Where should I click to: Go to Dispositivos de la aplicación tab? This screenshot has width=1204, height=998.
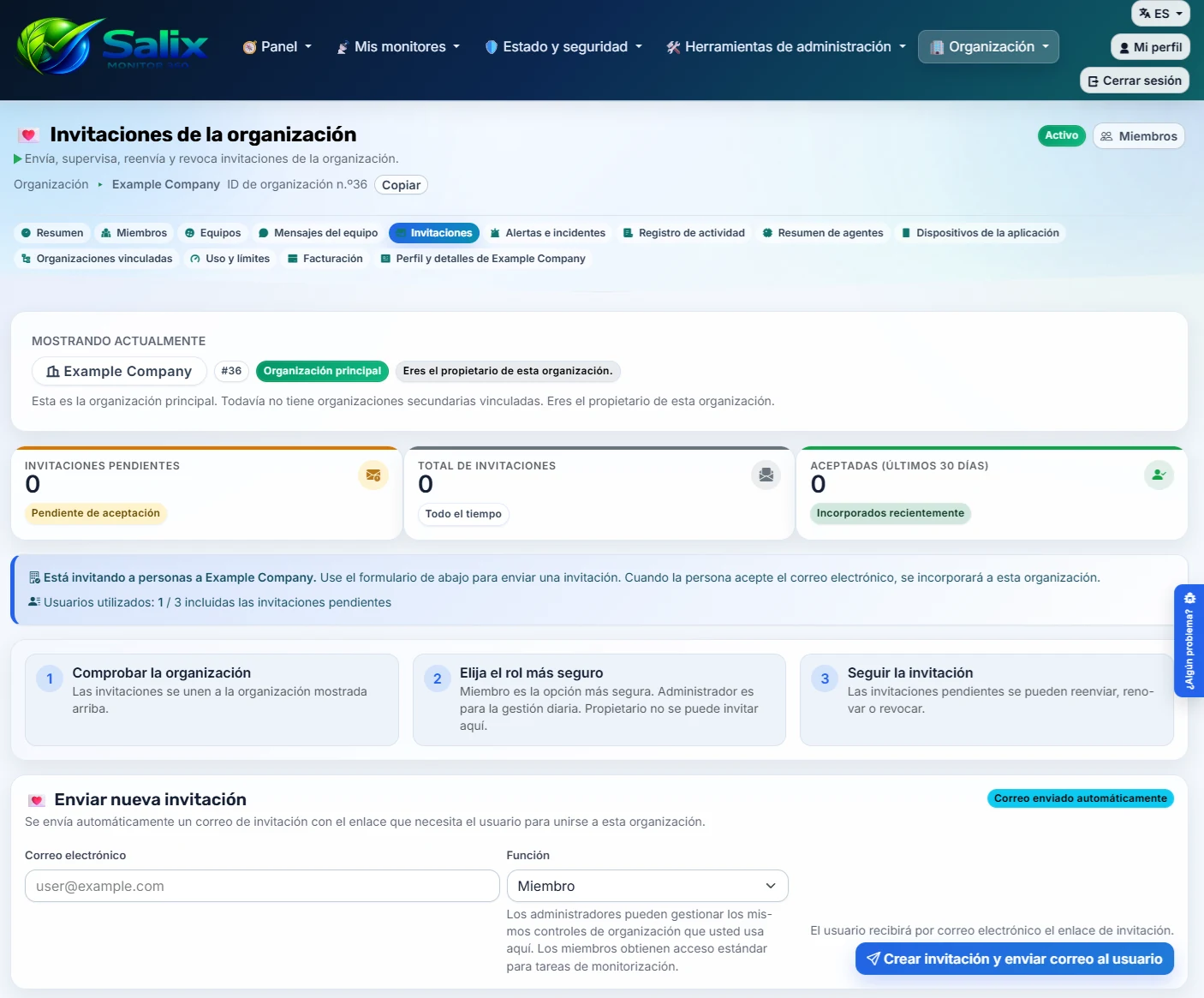[x=980, y=233]
